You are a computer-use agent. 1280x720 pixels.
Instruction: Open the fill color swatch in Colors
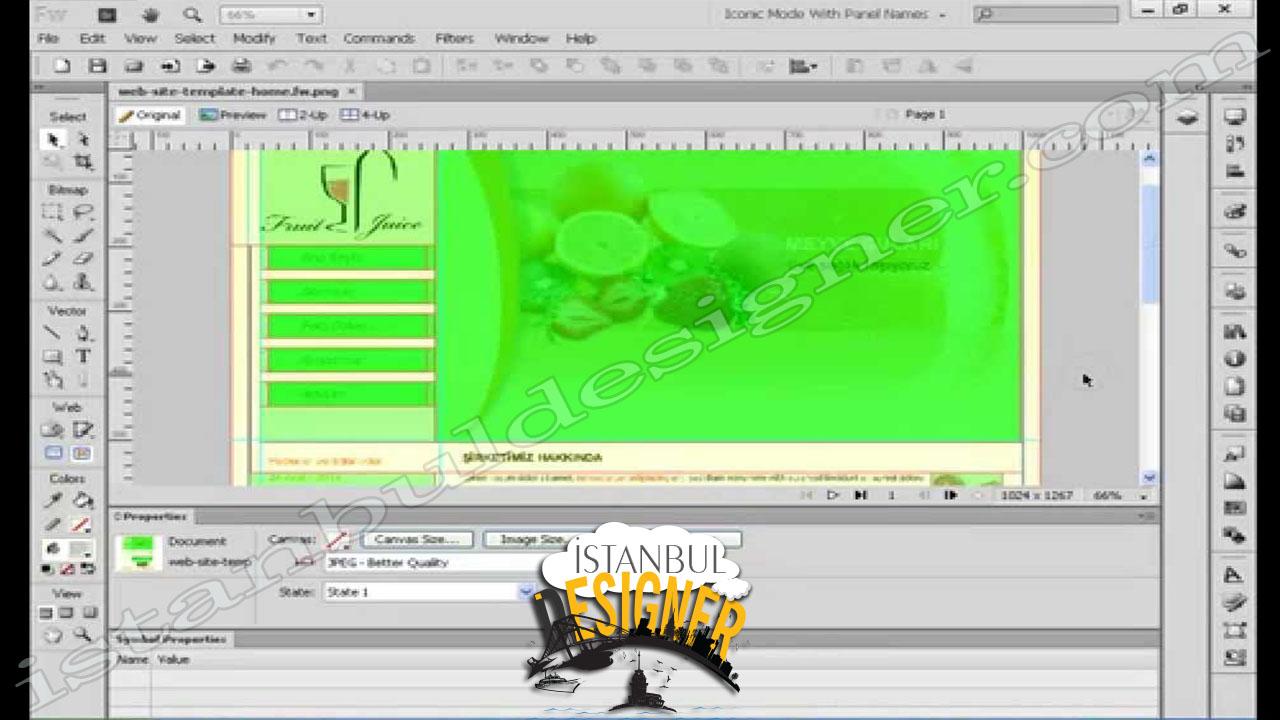[x=82, y=549]
